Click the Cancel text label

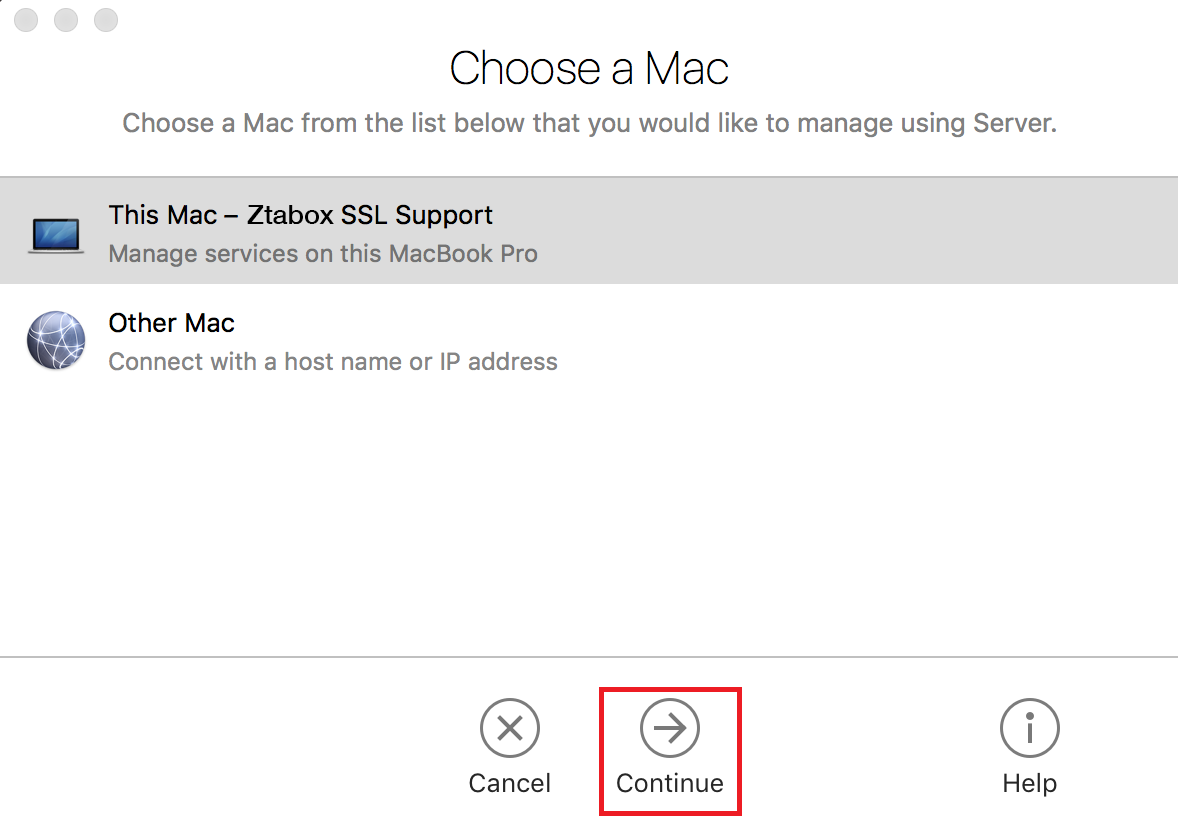coord(510,783)
